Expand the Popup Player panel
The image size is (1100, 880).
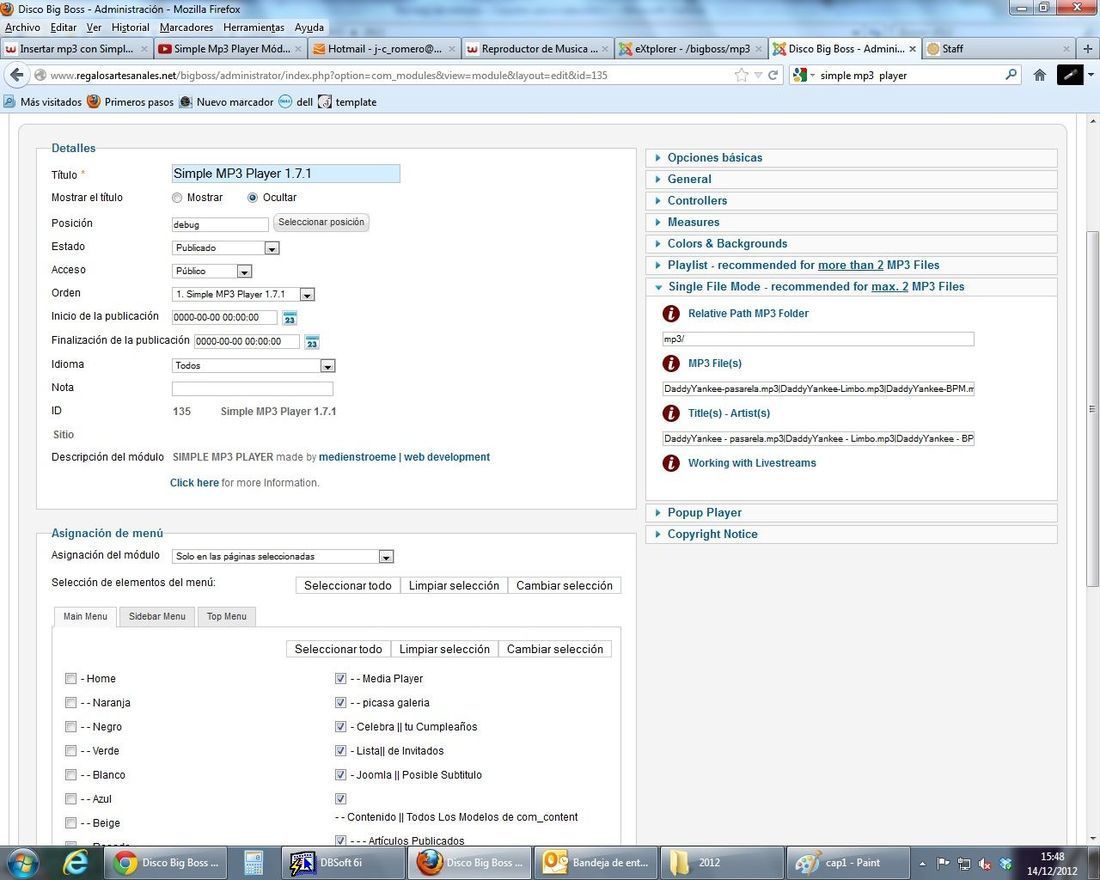click(x=851, y=513)
